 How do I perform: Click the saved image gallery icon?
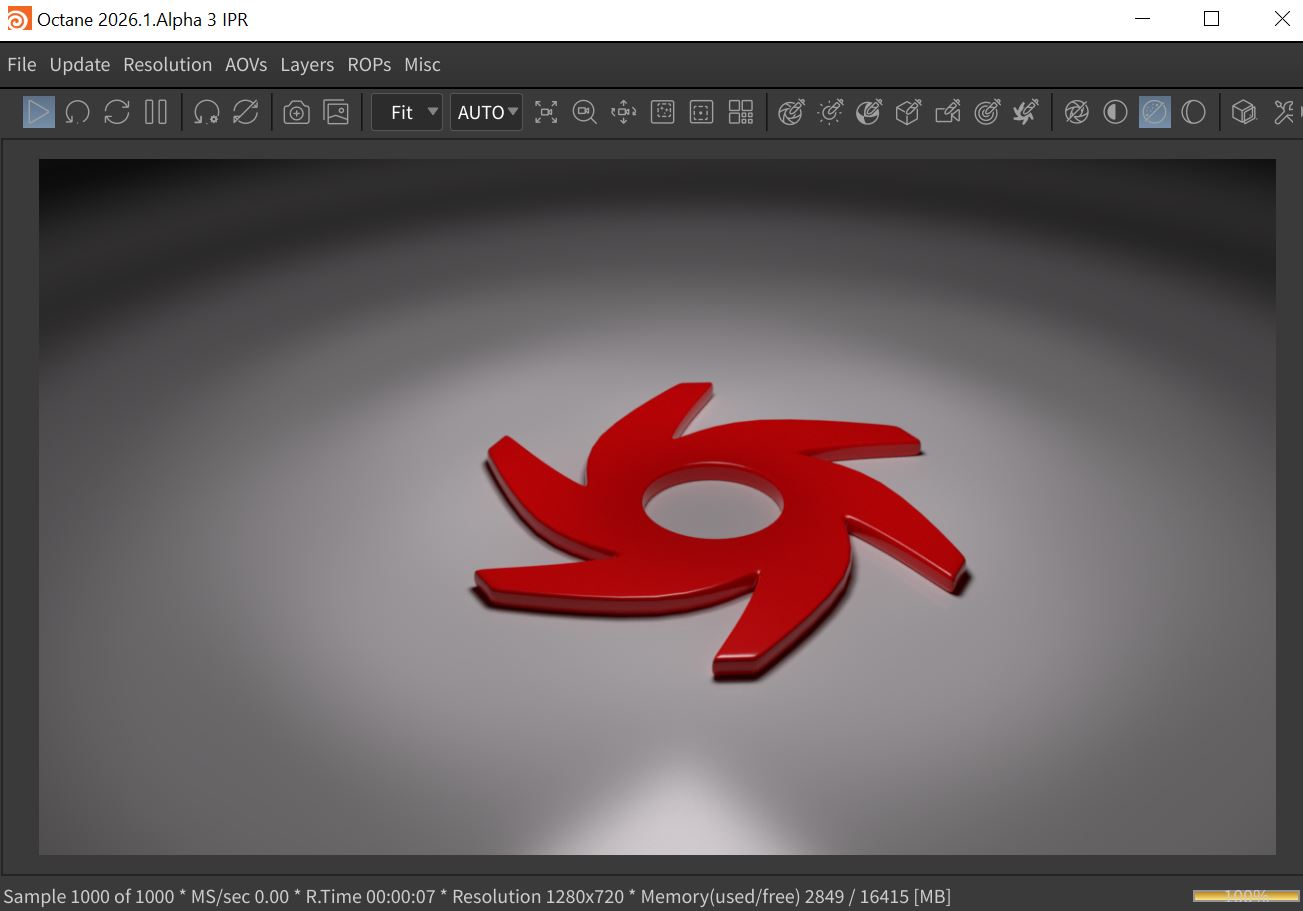point(336,112)
